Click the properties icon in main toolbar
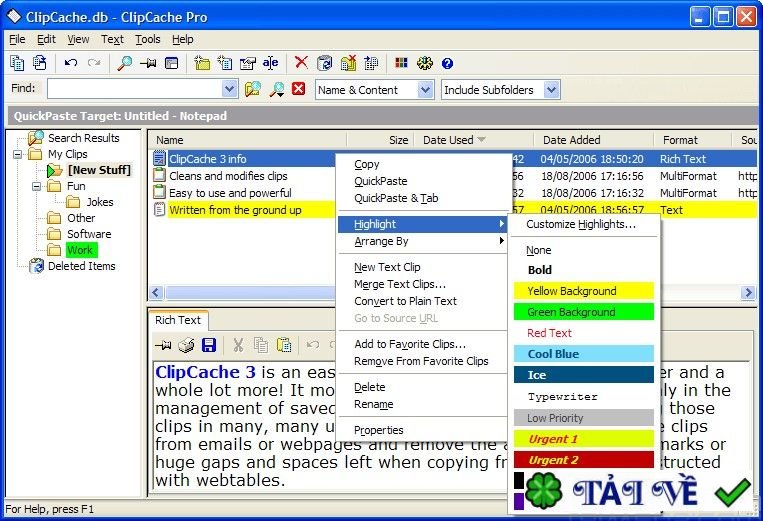The image size is (763, 521). click(248, 63)
